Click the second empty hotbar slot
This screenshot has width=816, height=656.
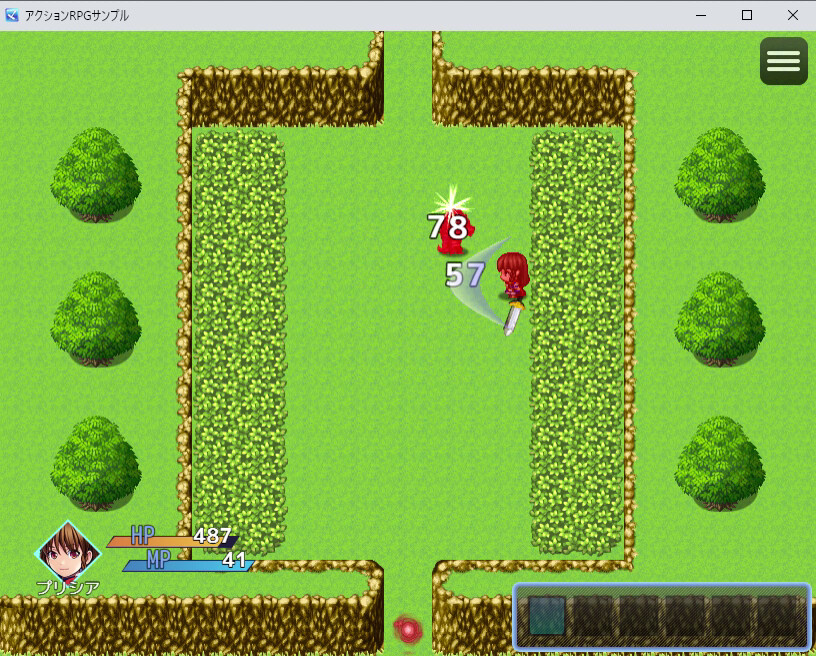591,616
